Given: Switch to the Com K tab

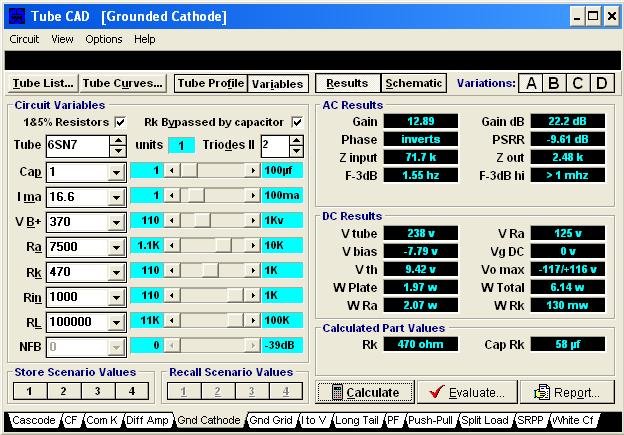Looking at the screenshot, I should point(102,420).
